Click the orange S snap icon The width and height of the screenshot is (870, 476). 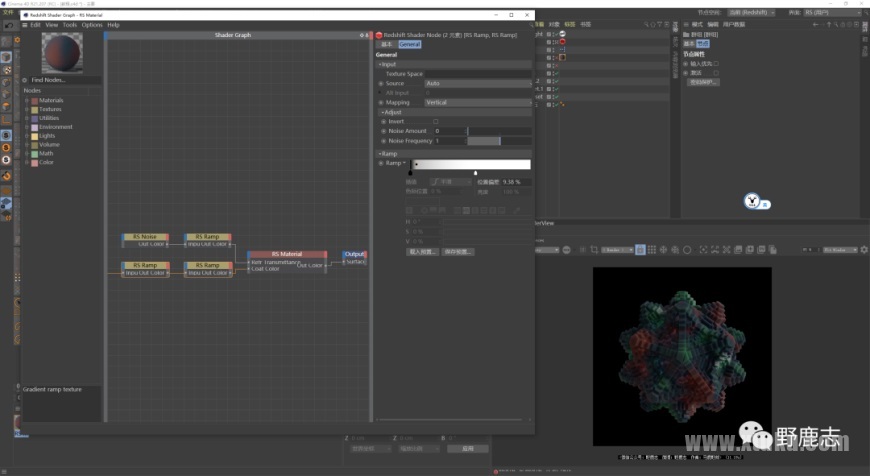point(6,148)
